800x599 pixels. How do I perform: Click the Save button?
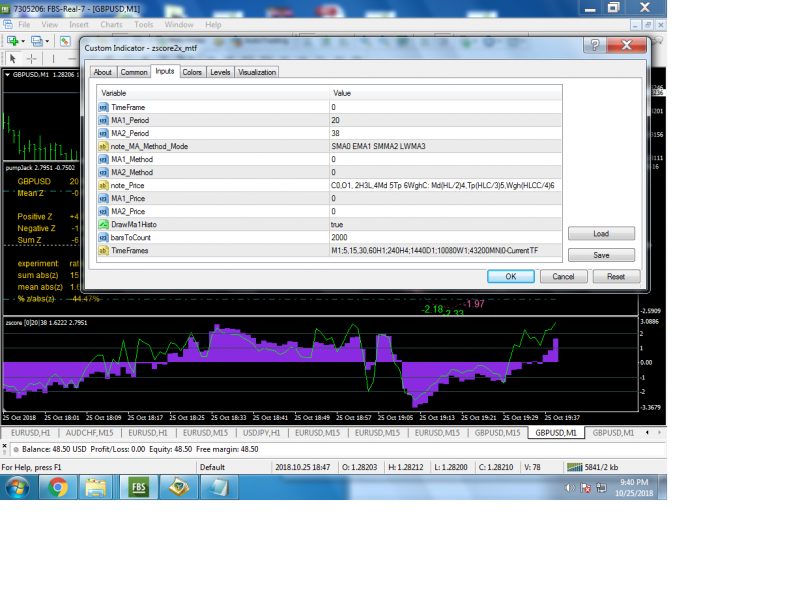point(601,255)
